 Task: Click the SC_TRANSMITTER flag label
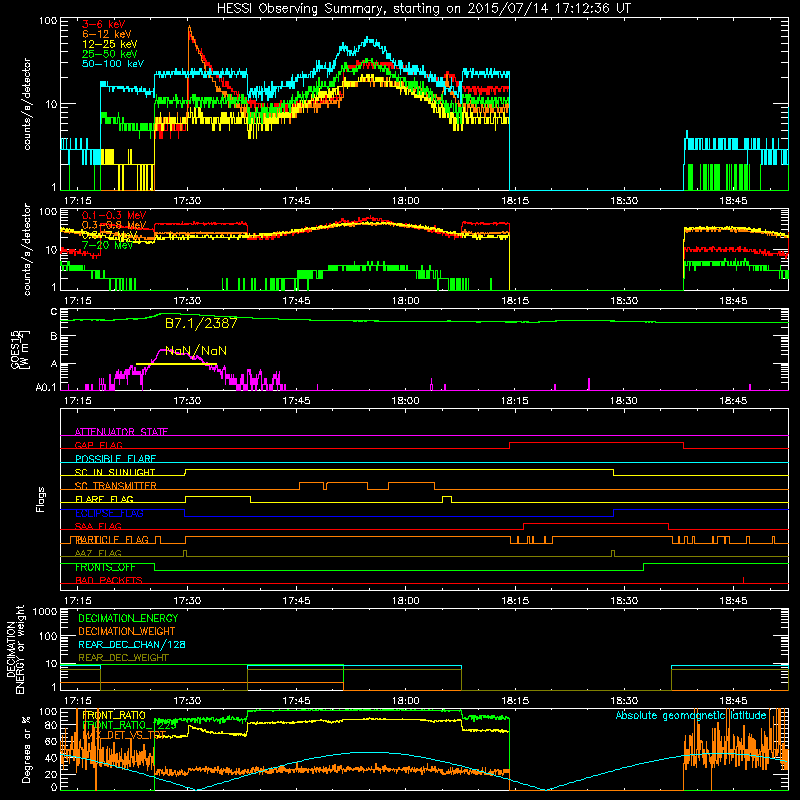(116, 486)
